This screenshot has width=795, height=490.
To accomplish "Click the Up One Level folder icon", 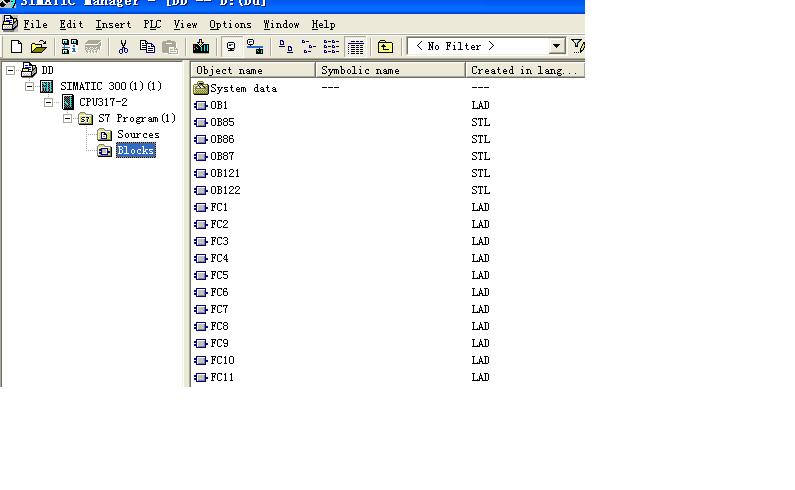I will (385, 47).
